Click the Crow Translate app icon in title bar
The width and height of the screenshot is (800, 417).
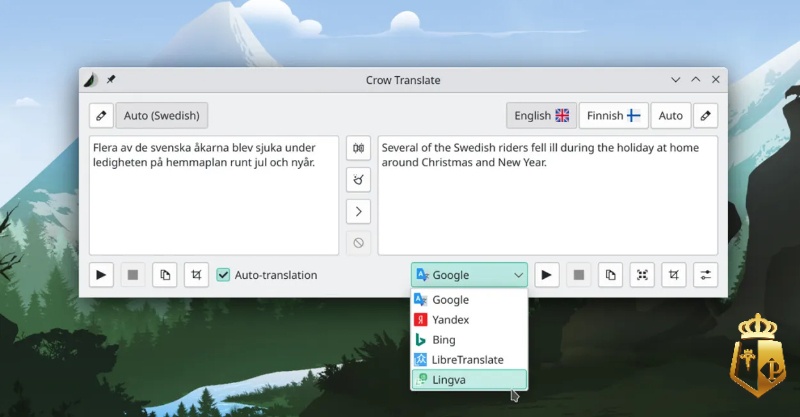[x=91, y=80]
